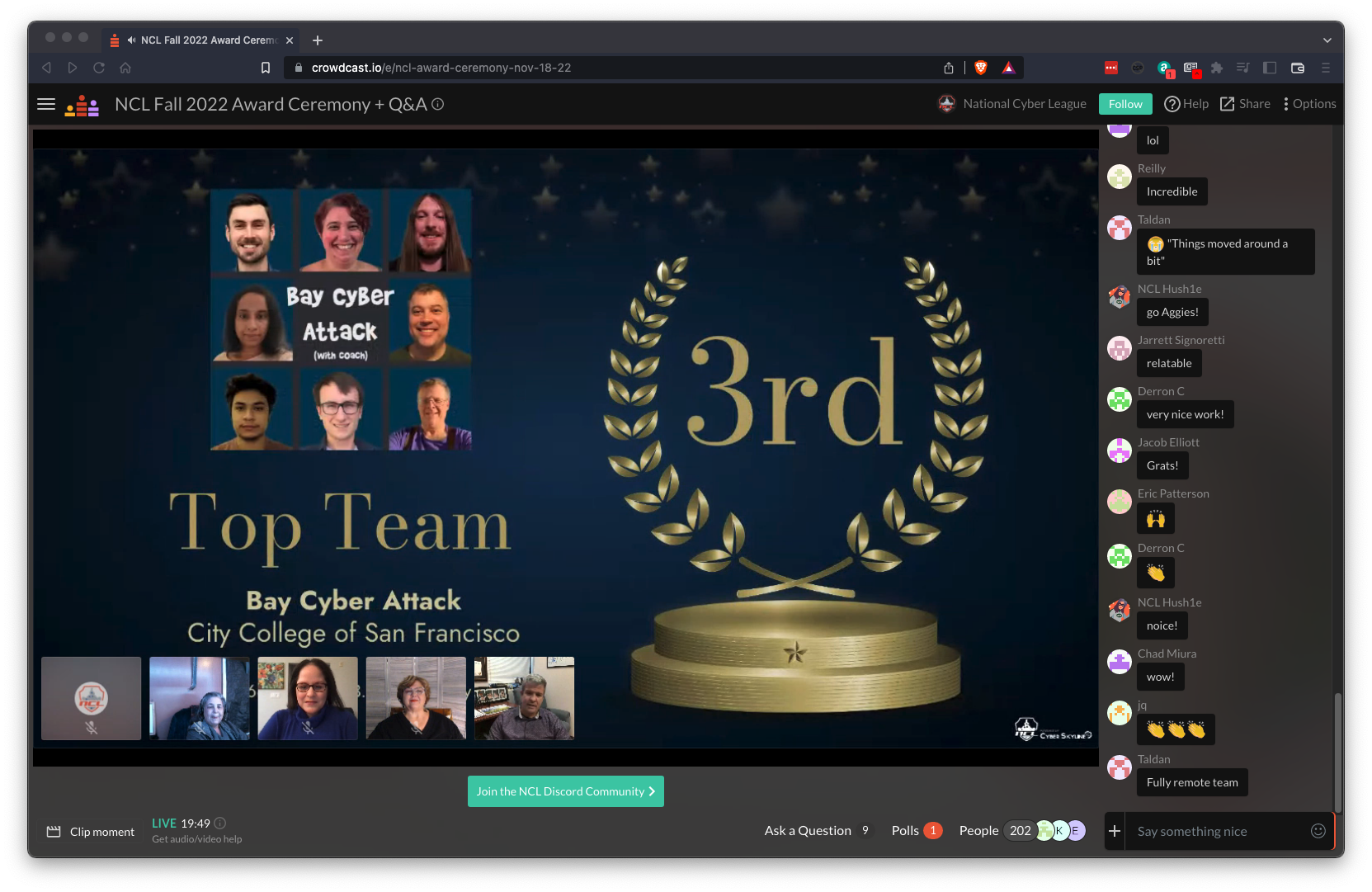Click jq's avatar in chat
The height and width of the screenshot is (892, 1372).
1120,713
